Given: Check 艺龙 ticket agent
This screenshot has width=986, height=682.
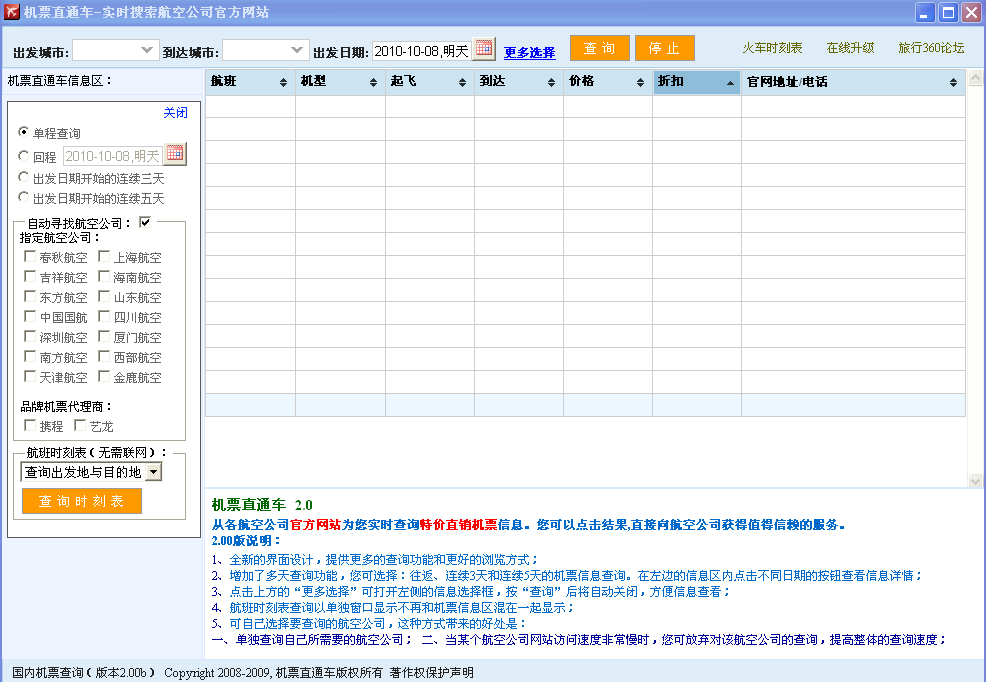Looking at the screenshot, I should [x=80, y=426].
